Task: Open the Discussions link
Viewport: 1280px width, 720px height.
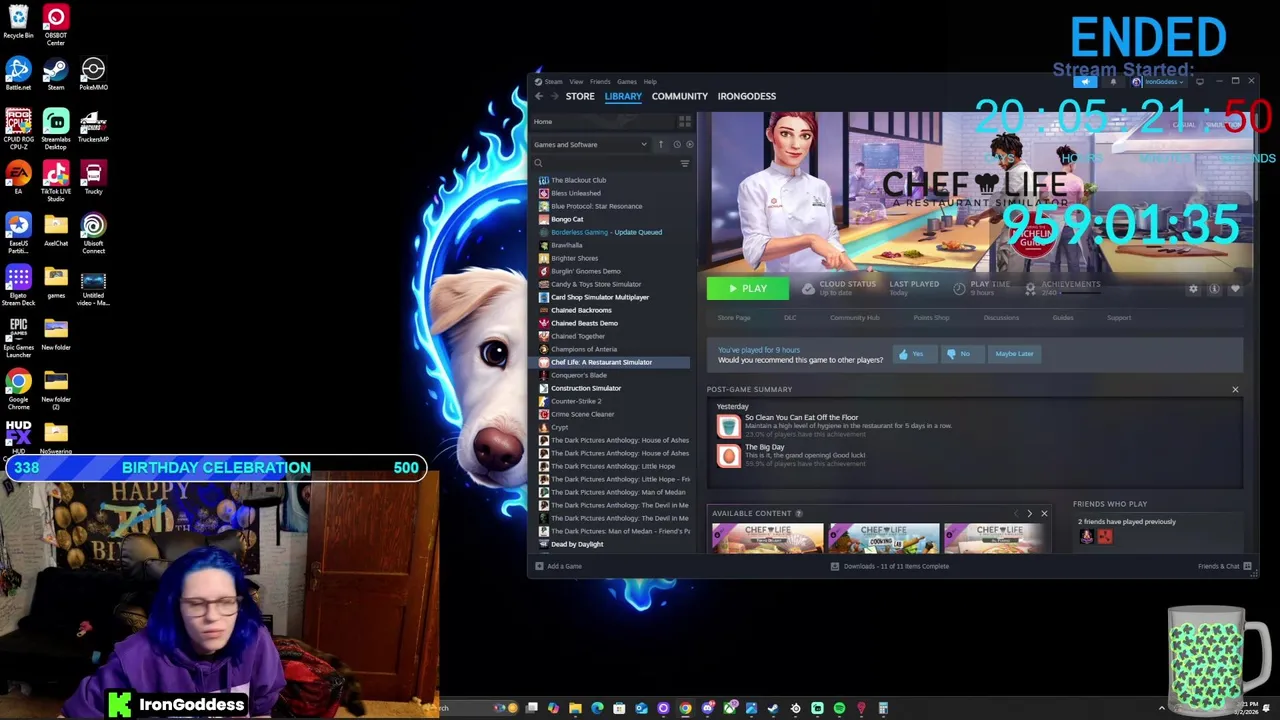Action: point(1001,318)
